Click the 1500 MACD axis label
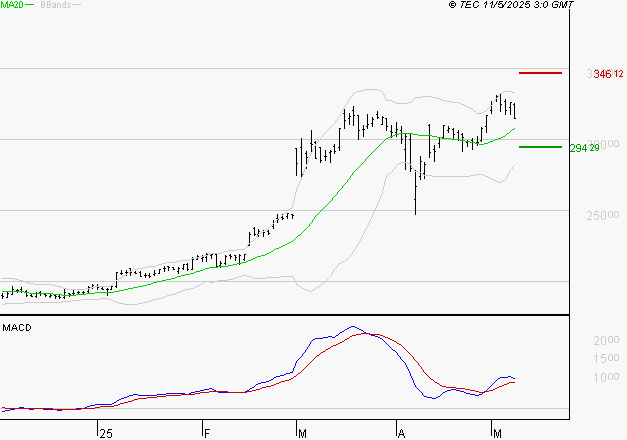This screenshot has width=627, height=440. [x=606, y=359]
